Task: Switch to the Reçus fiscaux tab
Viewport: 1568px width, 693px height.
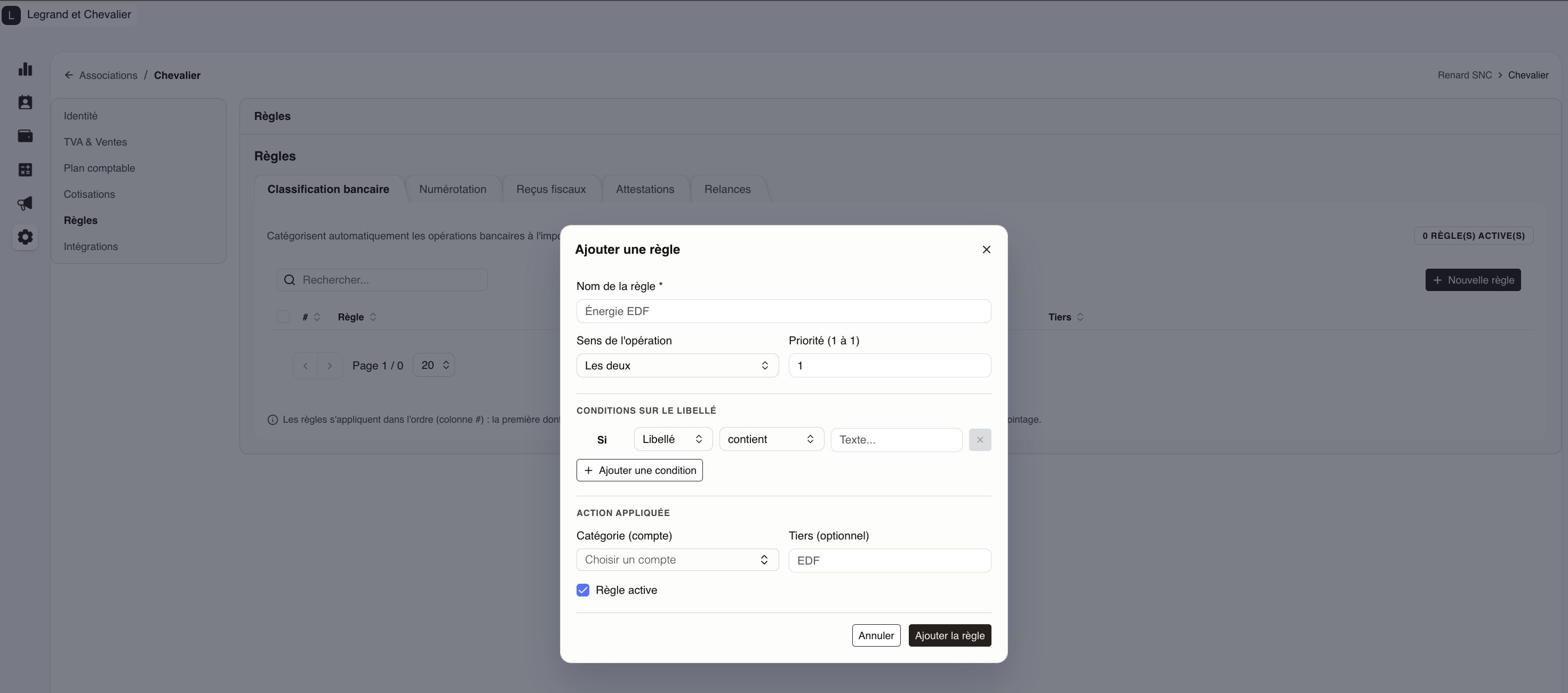Action: (551, 189)
